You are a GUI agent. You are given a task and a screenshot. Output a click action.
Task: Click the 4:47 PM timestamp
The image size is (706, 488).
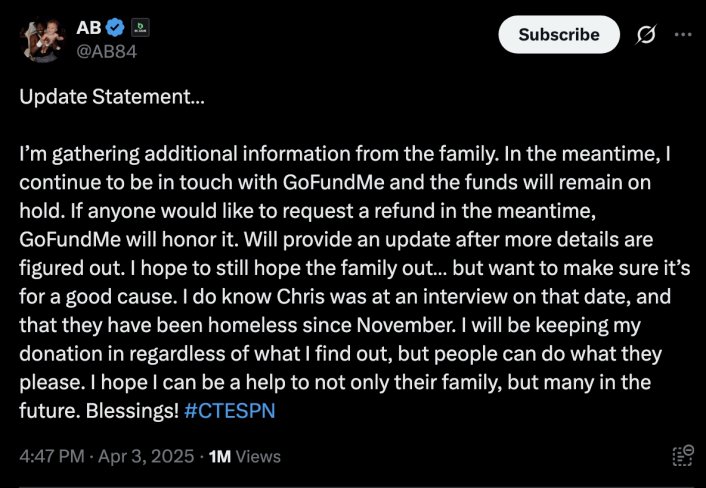52,456
